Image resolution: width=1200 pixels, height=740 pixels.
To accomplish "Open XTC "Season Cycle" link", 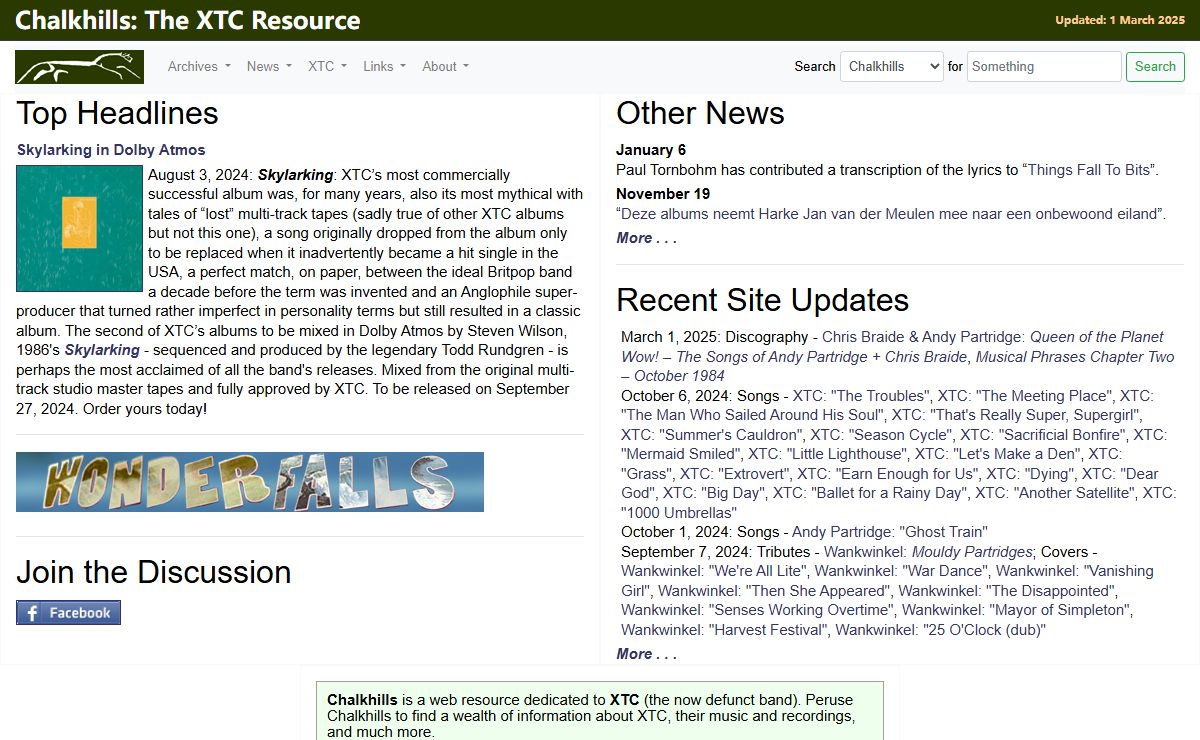I will (881, 435).
